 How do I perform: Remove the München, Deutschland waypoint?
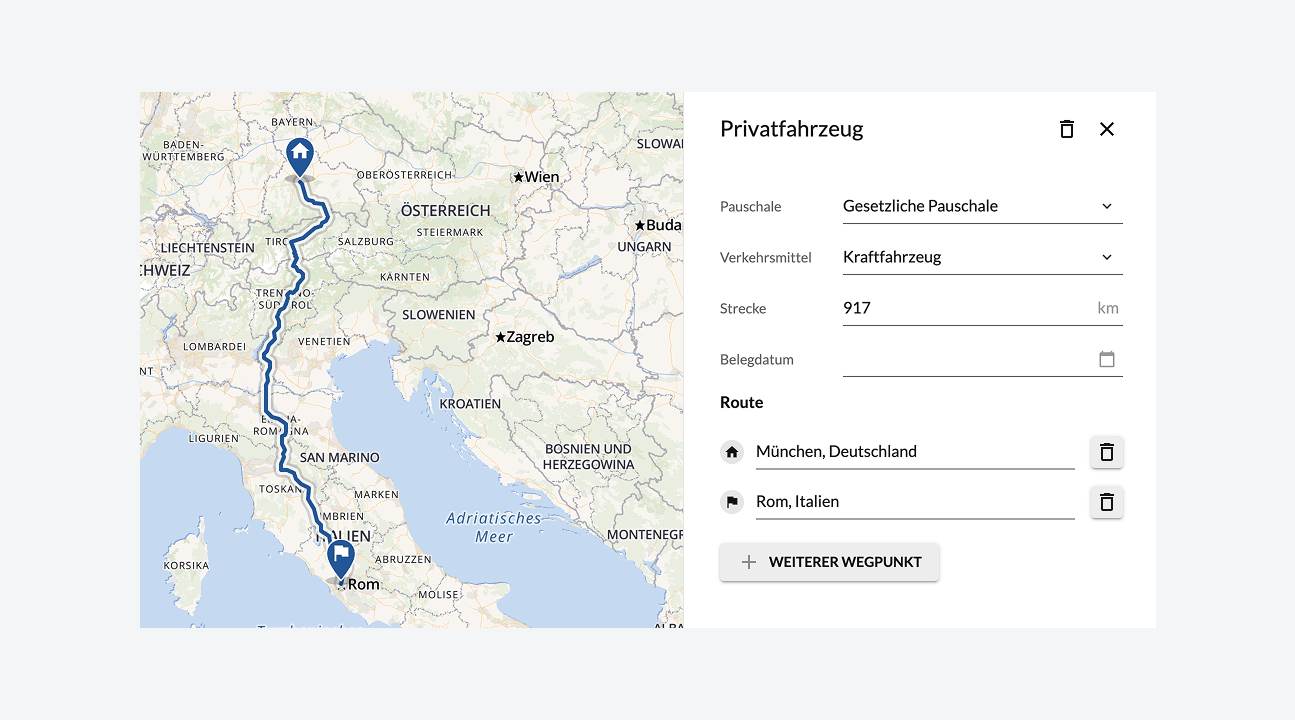(x=1107, y=452)
